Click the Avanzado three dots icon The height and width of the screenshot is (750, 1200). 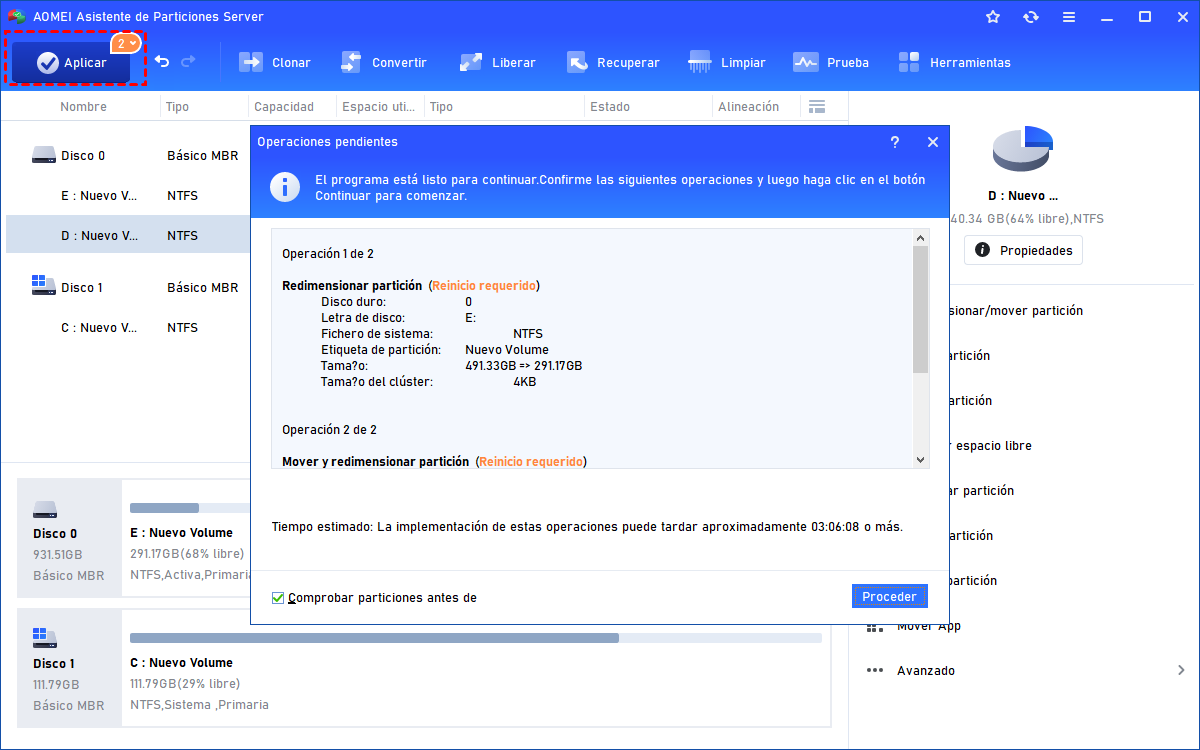pyautogui.click(x=875, y=670)
